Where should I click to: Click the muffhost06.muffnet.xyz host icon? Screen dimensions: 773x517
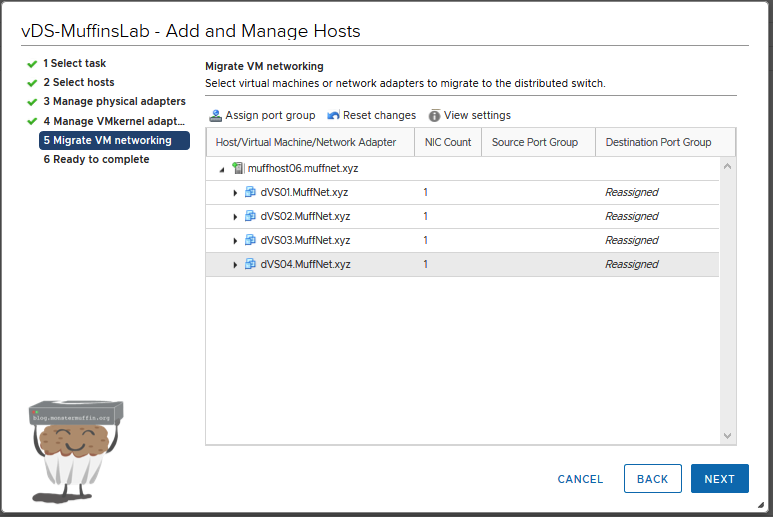point(238,169)
